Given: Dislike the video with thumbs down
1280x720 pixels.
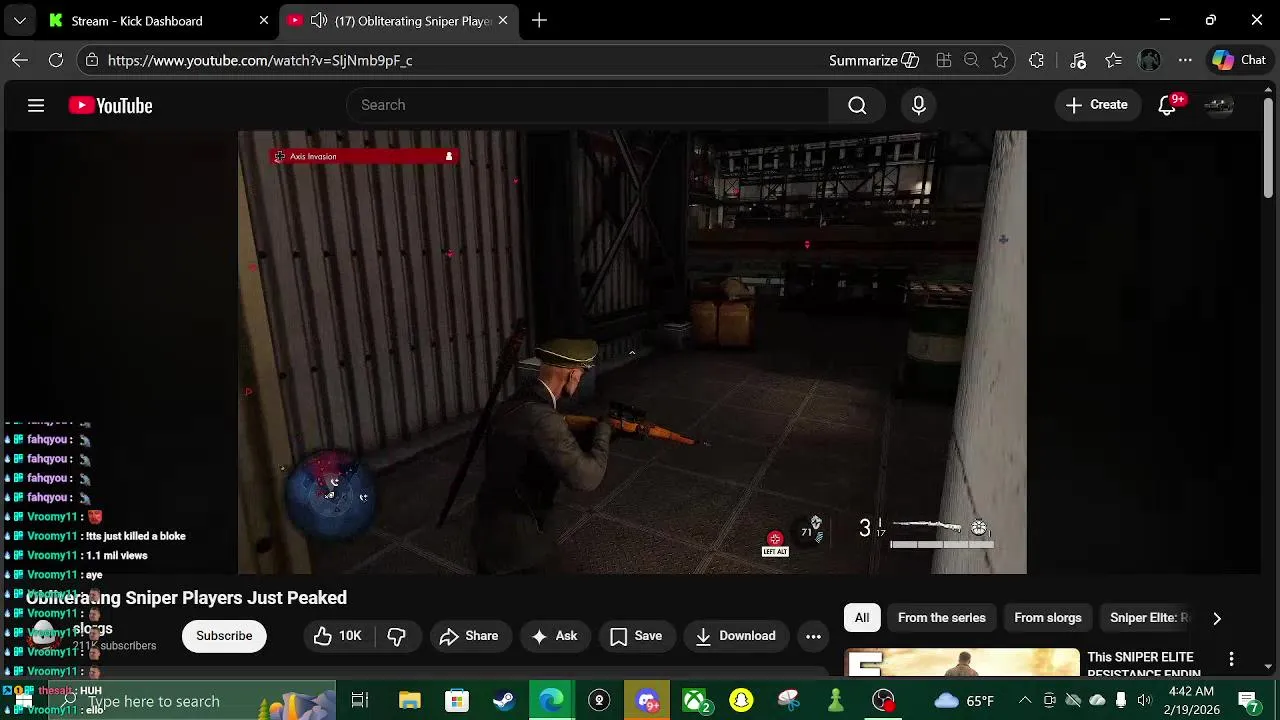Looking at the screenshot, I should tap(396, 636).
